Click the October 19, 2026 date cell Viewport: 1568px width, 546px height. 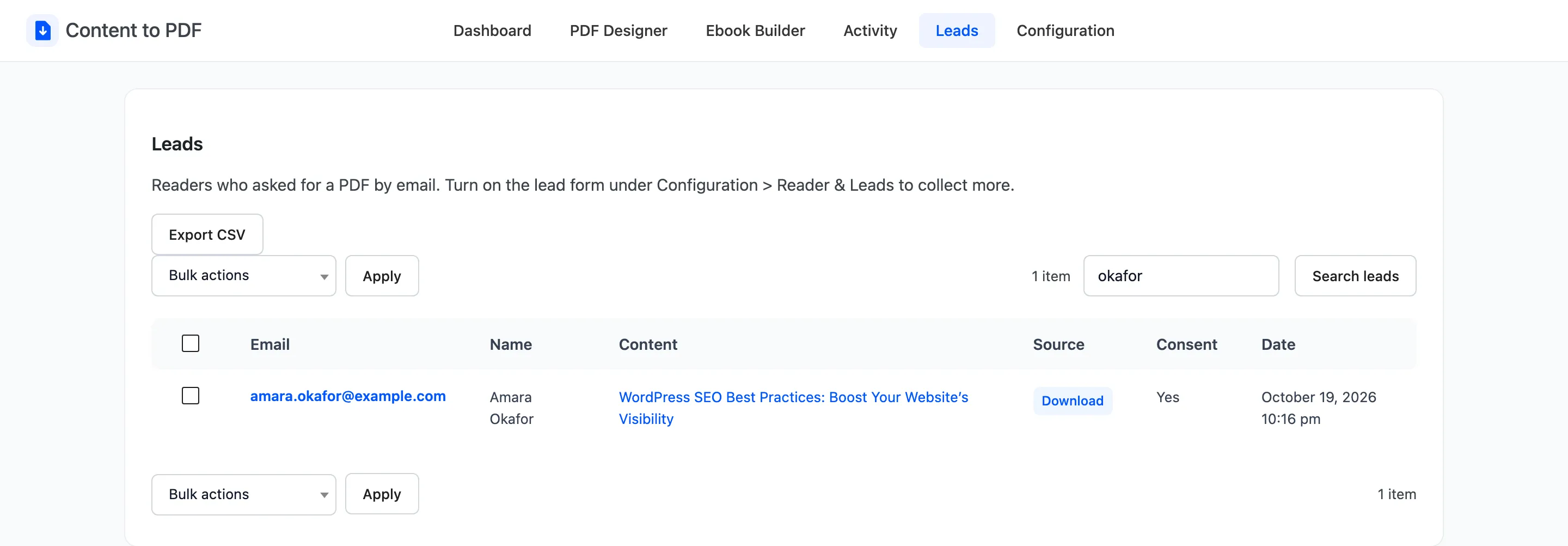click(1319, 408)
